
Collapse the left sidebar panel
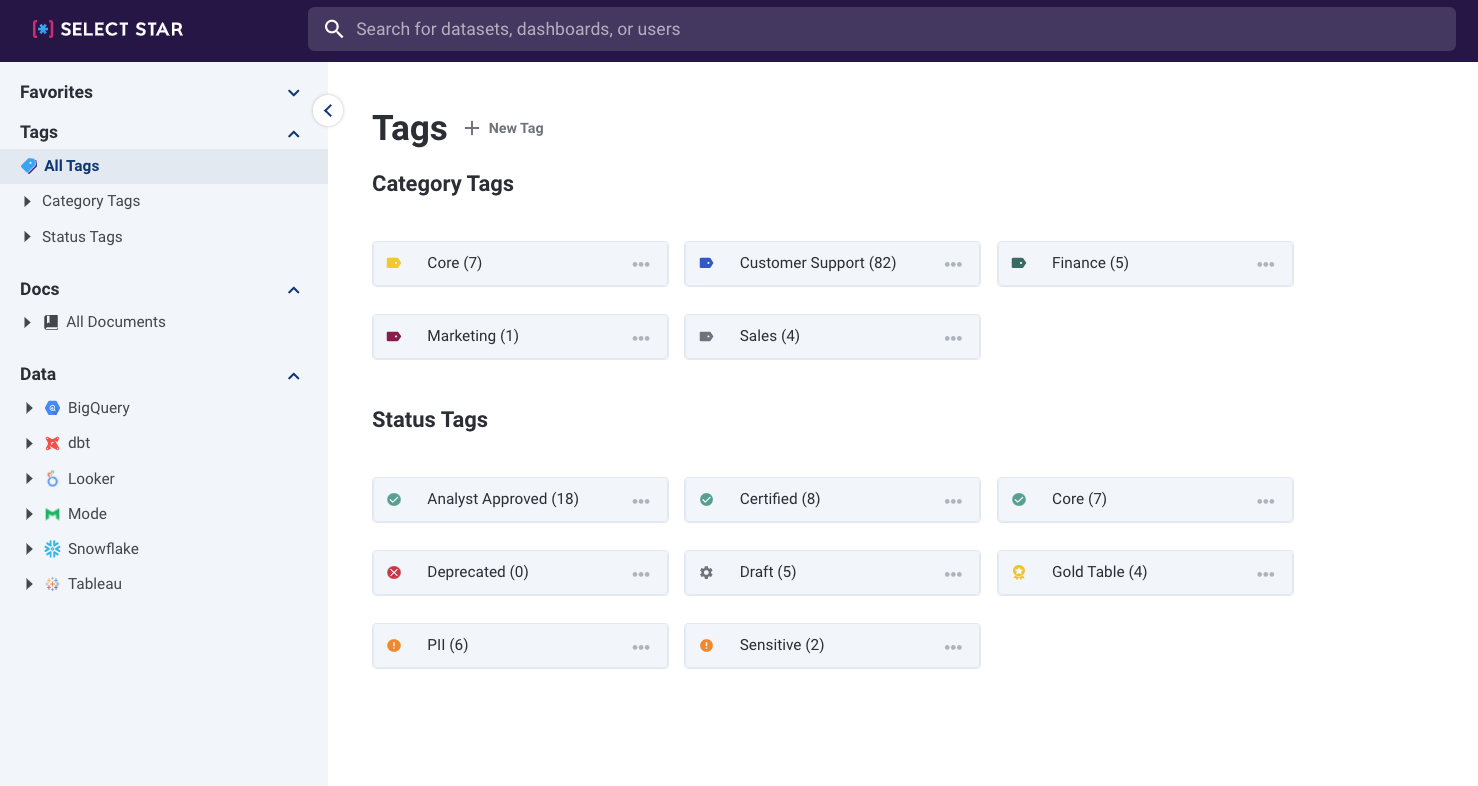pos(328,111)
